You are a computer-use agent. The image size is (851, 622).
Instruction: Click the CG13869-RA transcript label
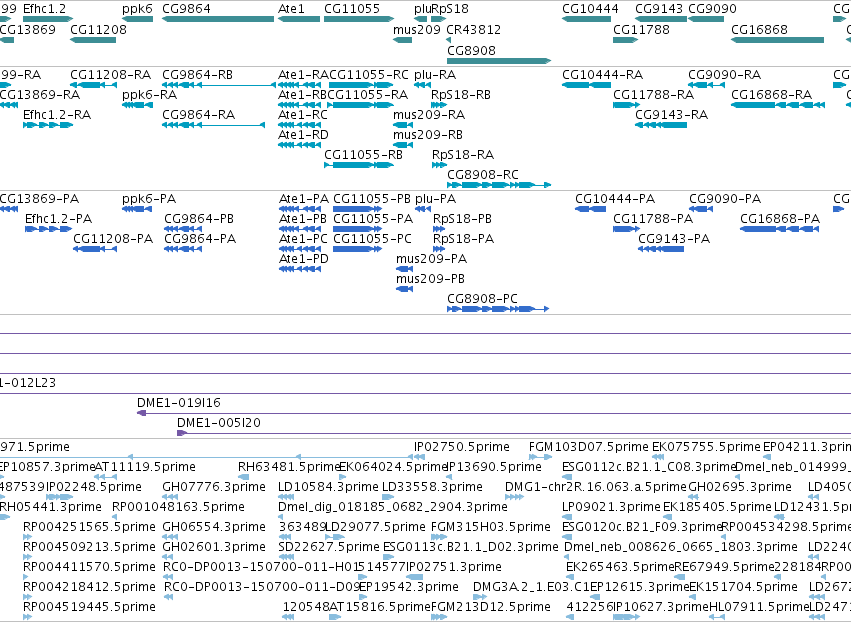(40, 94)
